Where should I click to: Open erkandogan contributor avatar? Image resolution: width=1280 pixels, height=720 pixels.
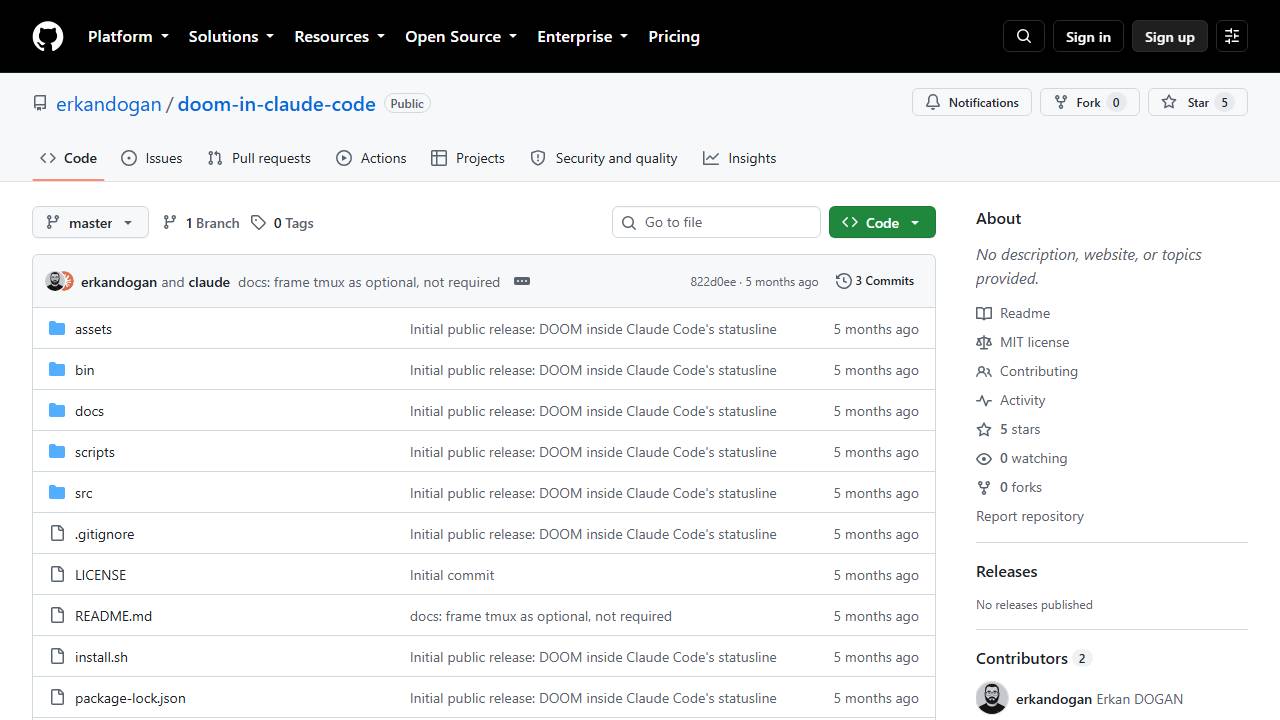(x=992, y=698)
